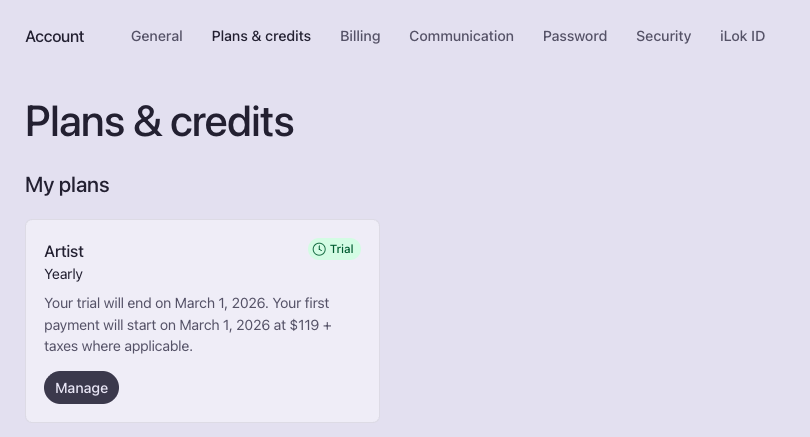Open the Communication tab
Screen dimensions: 810x437
461,36
